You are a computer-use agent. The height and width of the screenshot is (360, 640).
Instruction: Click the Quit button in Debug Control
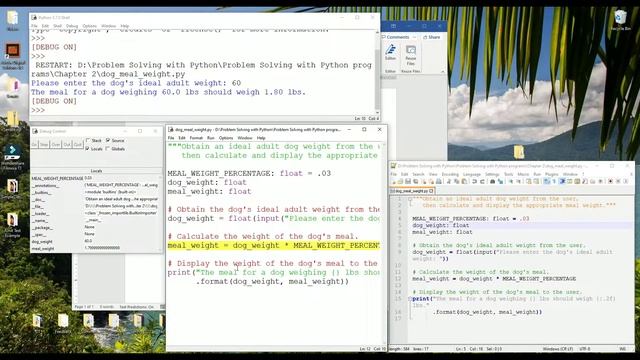[x=78, y=144]
